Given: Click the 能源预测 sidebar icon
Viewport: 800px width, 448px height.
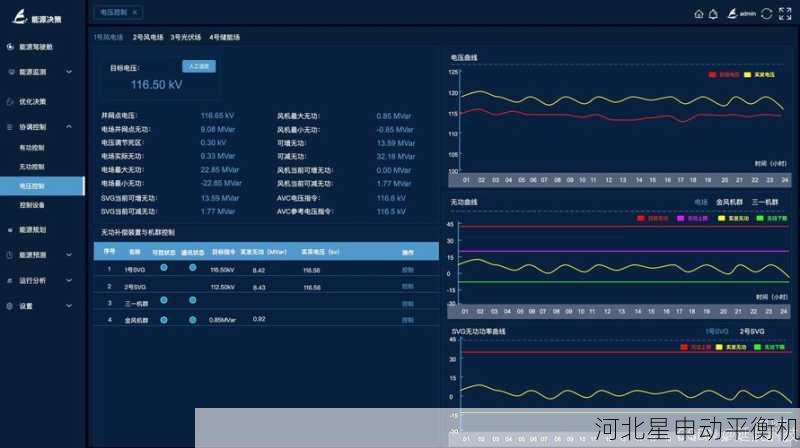Looking at the screenshot, I should click(10, 255).
